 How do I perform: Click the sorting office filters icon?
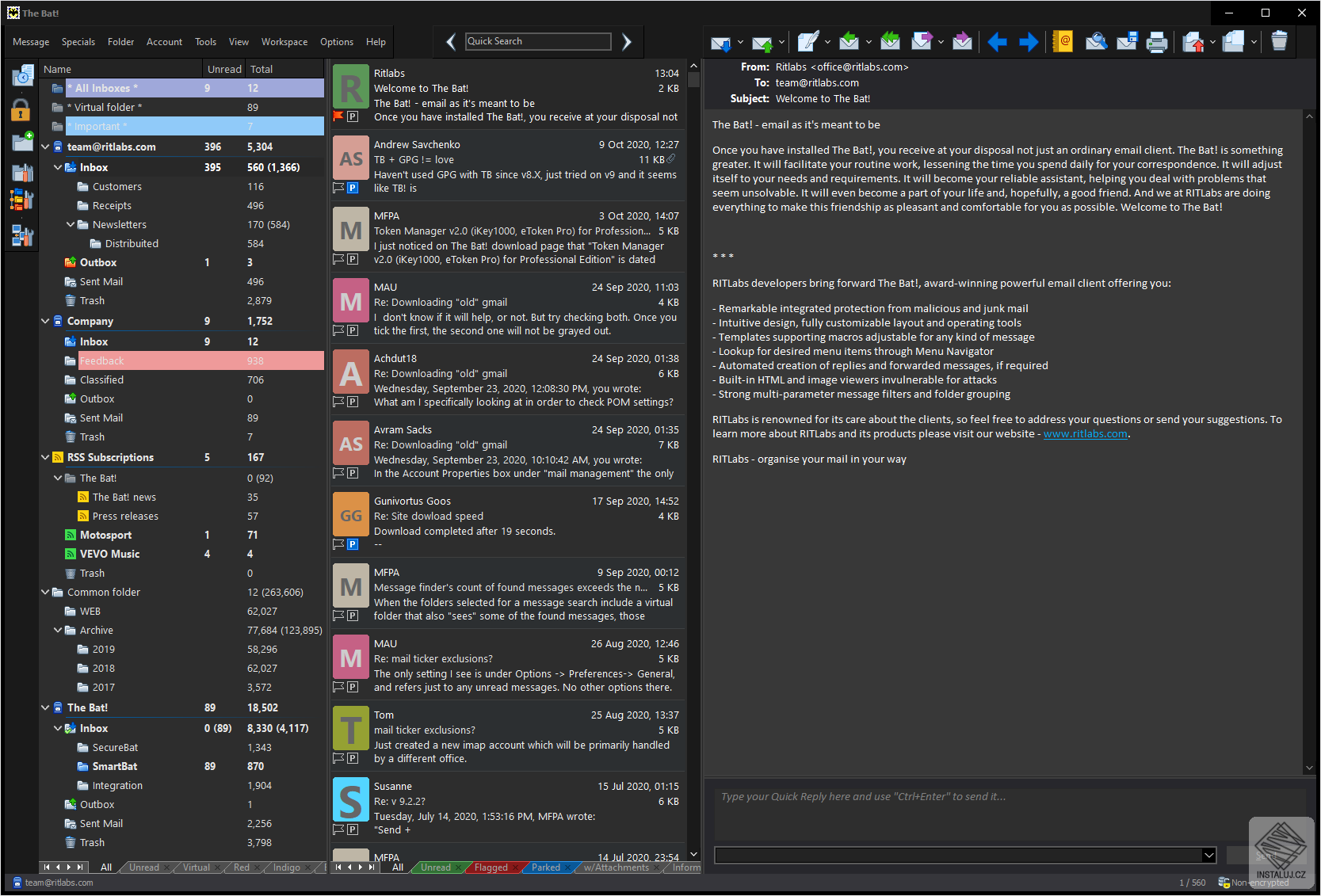pos(22,201)
